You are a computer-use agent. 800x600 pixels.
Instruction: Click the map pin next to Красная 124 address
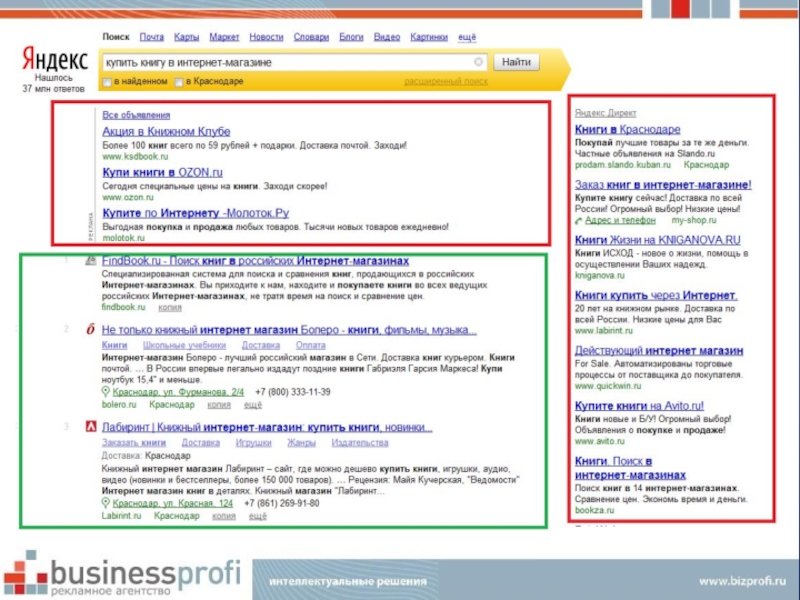click(x=105, y=503)
